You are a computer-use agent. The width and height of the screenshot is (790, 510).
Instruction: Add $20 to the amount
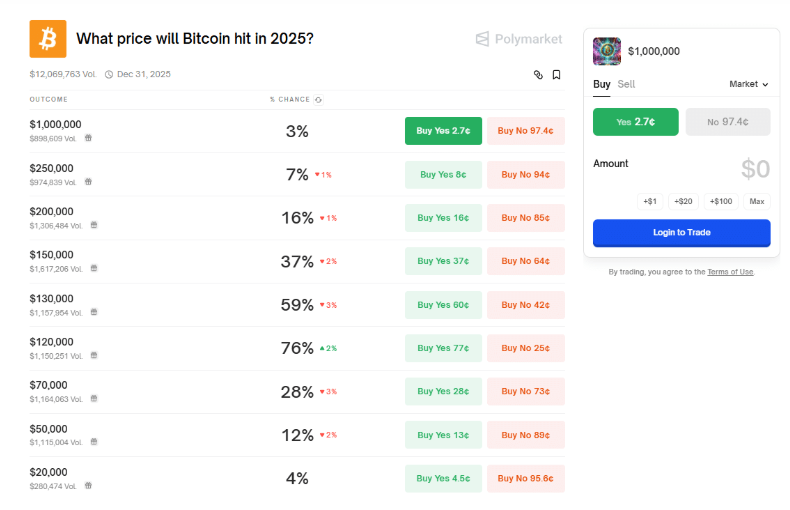click(x=683, y=201)
